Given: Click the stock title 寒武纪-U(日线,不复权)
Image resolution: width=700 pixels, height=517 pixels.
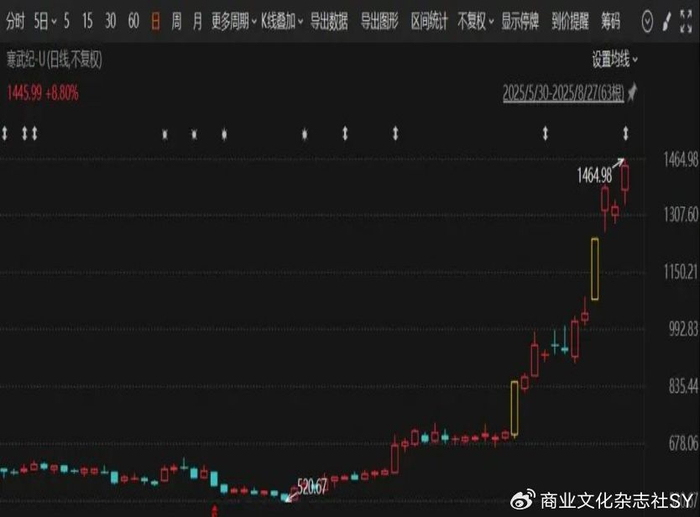Looking at the screenshot, I should pyautogui.click(x=54, y=59).
